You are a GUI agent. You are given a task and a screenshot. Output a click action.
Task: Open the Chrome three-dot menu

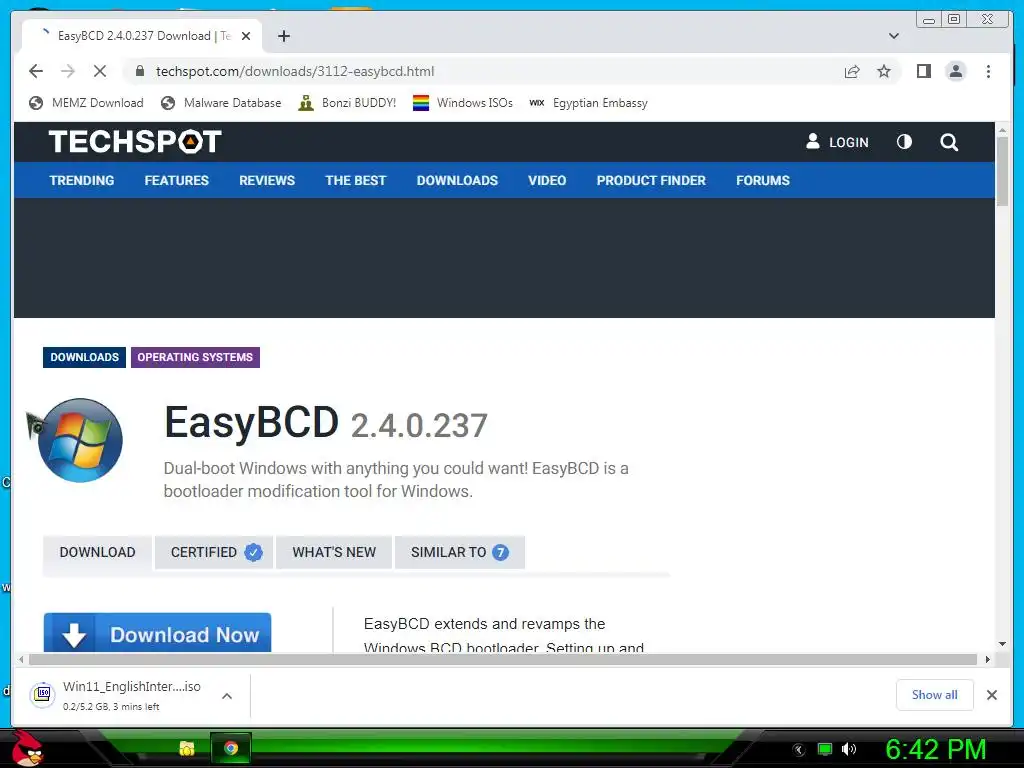[988, 71]
